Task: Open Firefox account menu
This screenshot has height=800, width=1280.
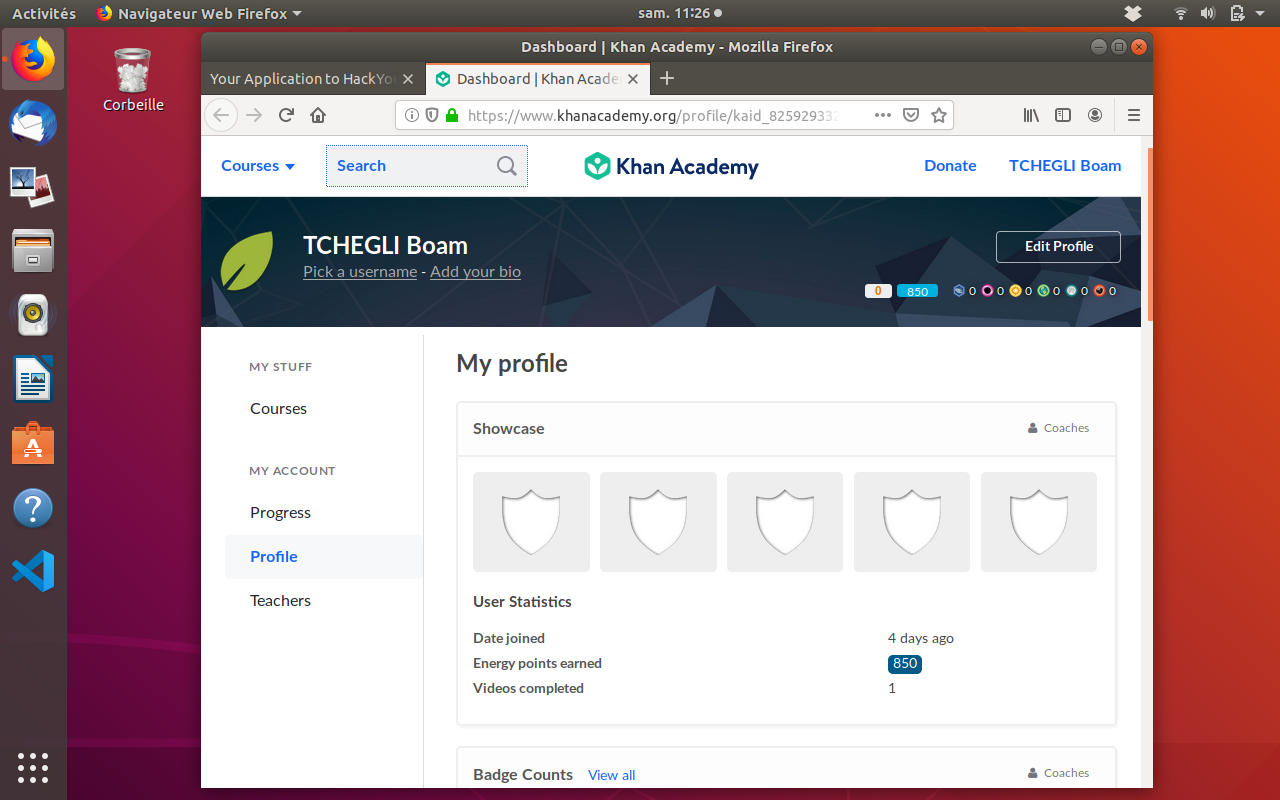Action: (1095, 115)
